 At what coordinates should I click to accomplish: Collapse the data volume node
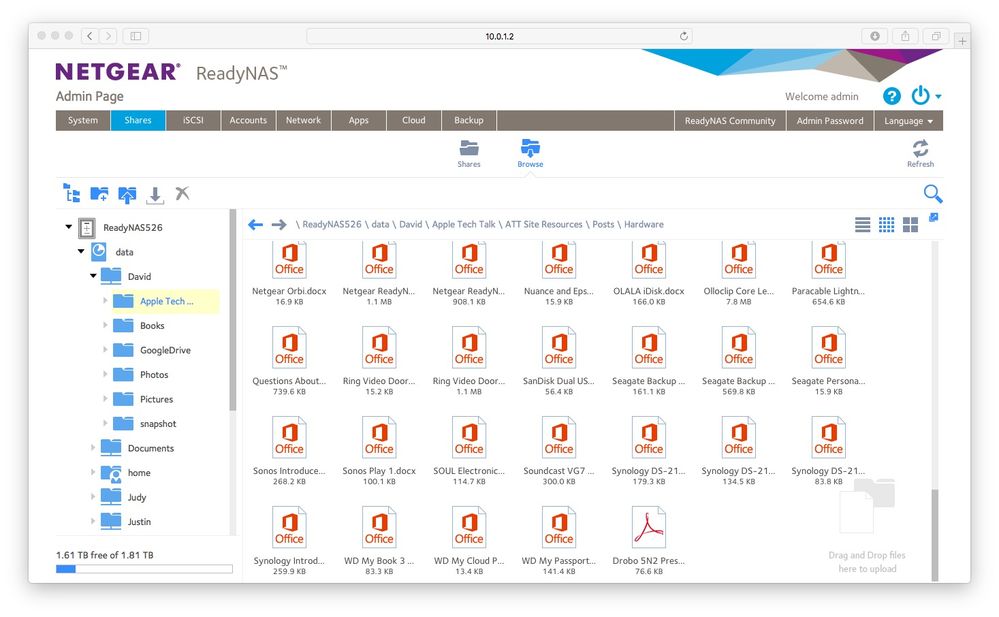[81, 251]
